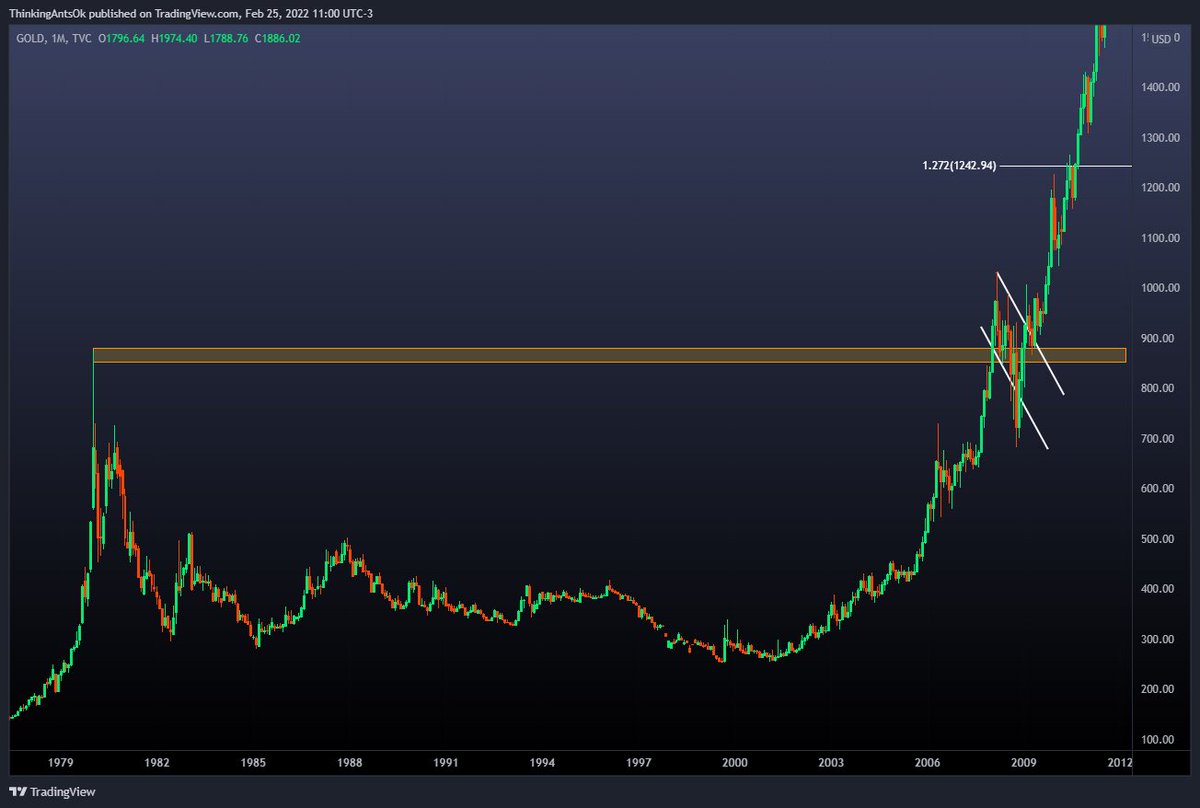Select the orange horizontal resistance zone rectangle
The width and height of the screenshot is (1200, 808).
[x=609, y=355]
